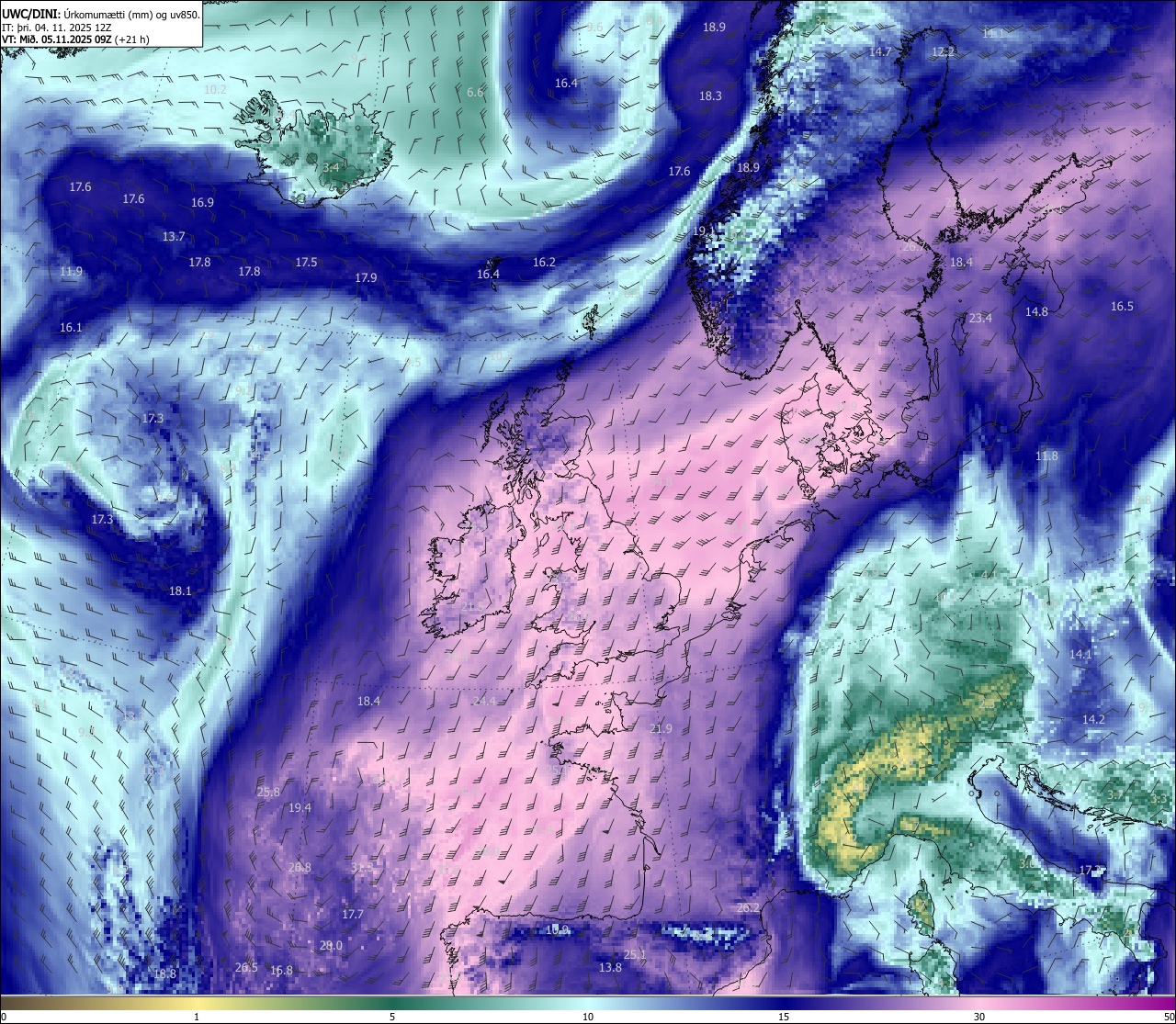Click the 17.5 map value
Screen dimensions: 1176x1024
306,262
